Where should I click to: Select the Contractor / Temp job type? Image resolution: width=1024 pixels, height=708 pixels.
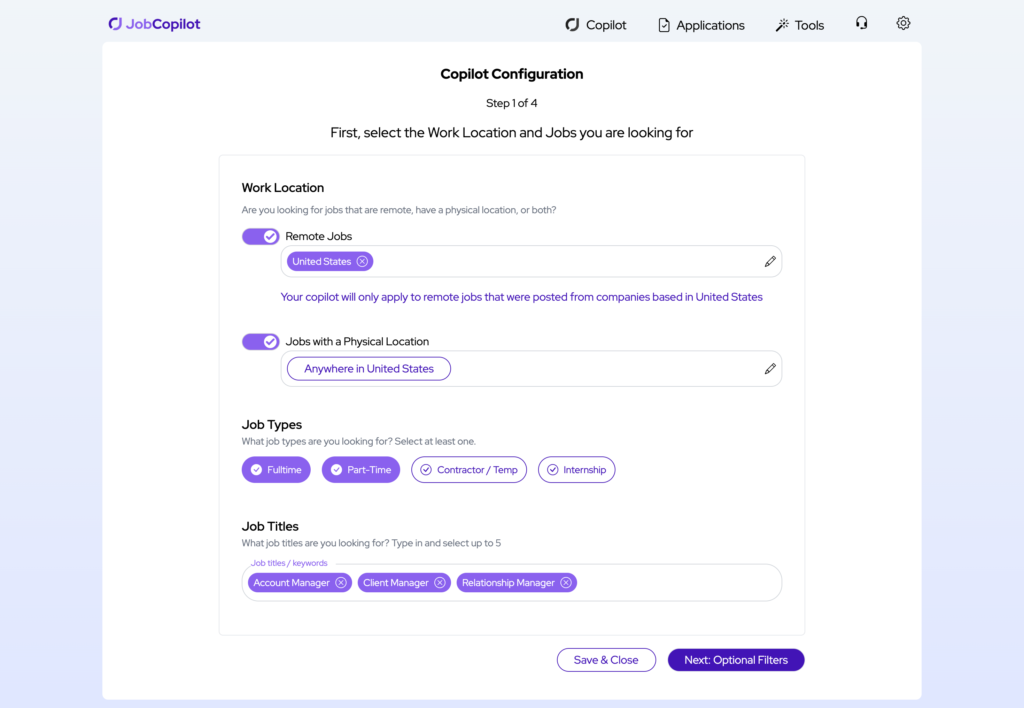click(x=468, y=470)
